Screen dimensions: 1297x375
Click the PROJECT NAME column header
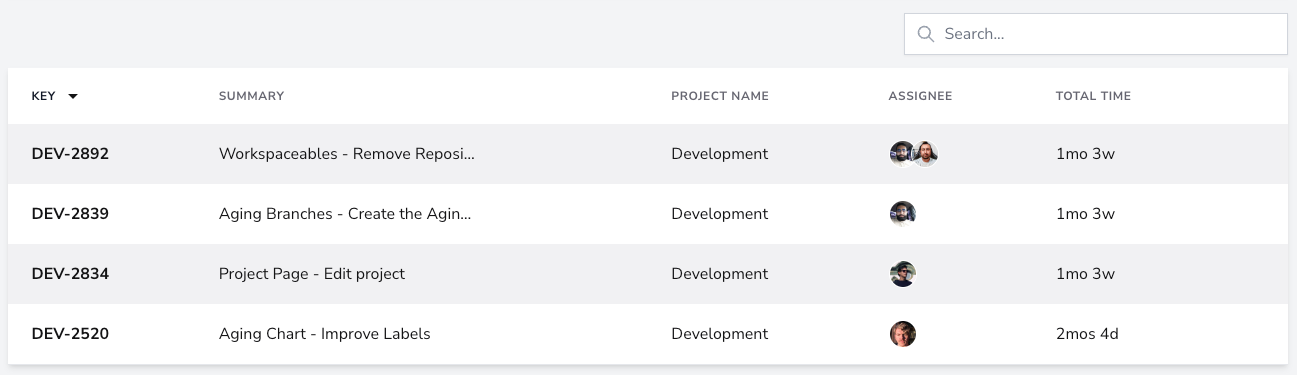point(720,96)
